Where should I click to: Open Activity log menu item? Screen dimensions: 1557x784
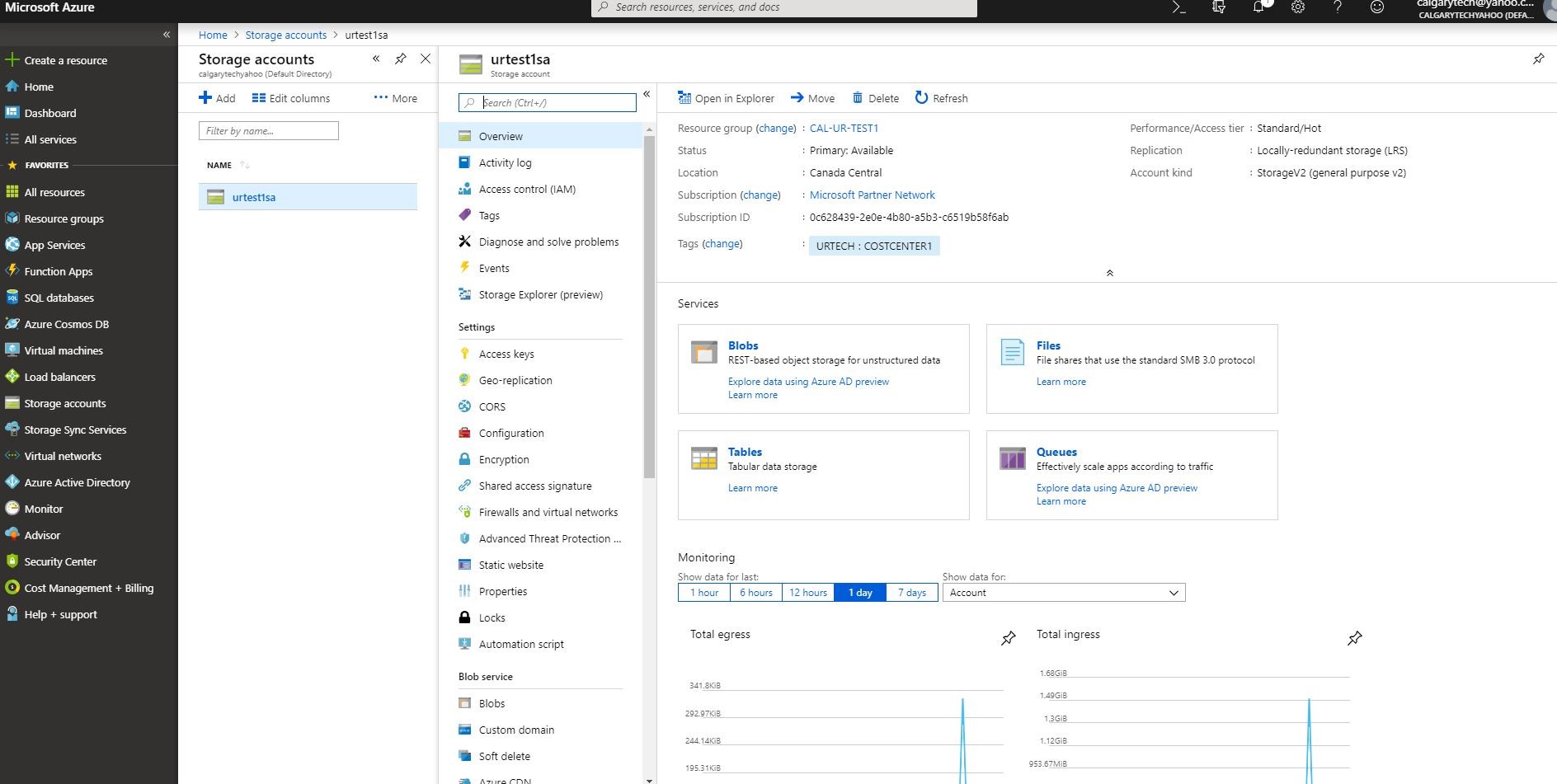[505, 162]
